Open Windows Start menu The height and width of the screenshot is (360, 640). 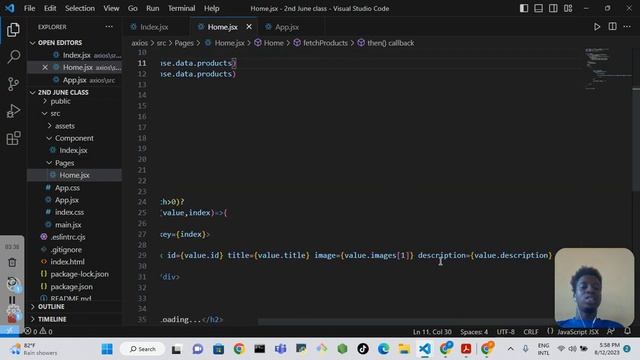pos(107,349)
